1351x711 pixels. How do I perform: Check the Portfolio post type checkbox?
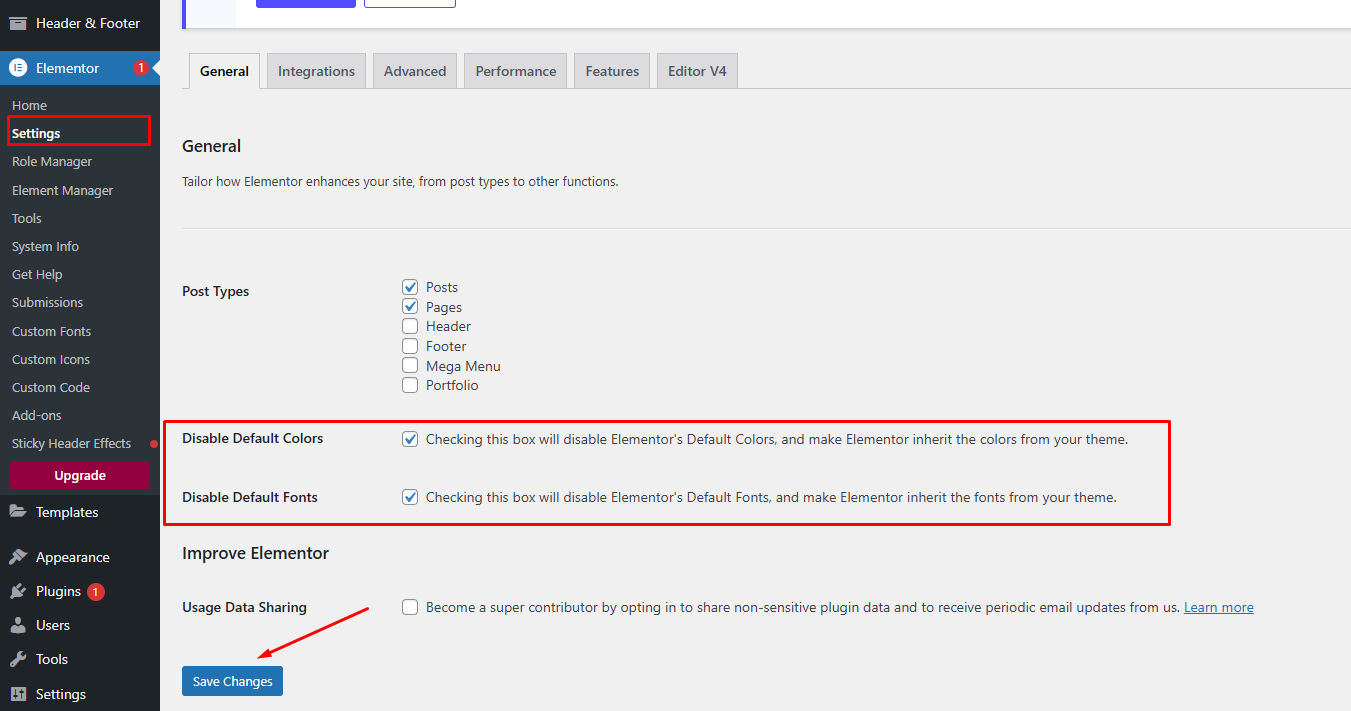tap(410, 385)
